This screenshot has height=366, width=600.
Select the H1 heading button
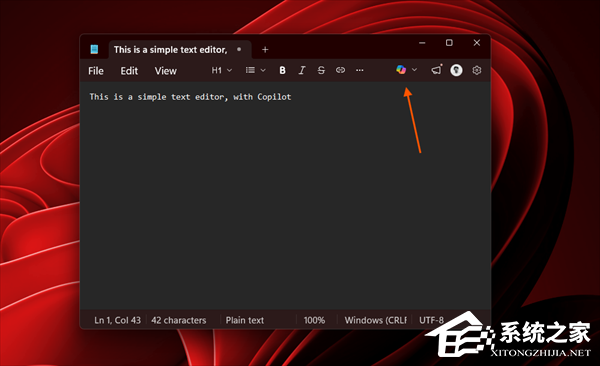pyautogui.click(x=217, y=70)
